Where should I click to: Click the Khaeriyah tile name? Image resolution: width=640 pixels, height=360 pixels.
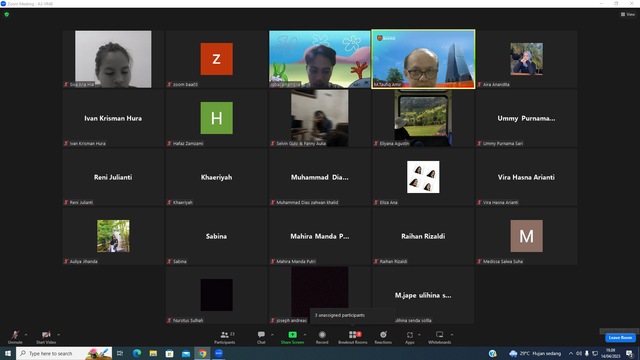(x=216, y=177)
